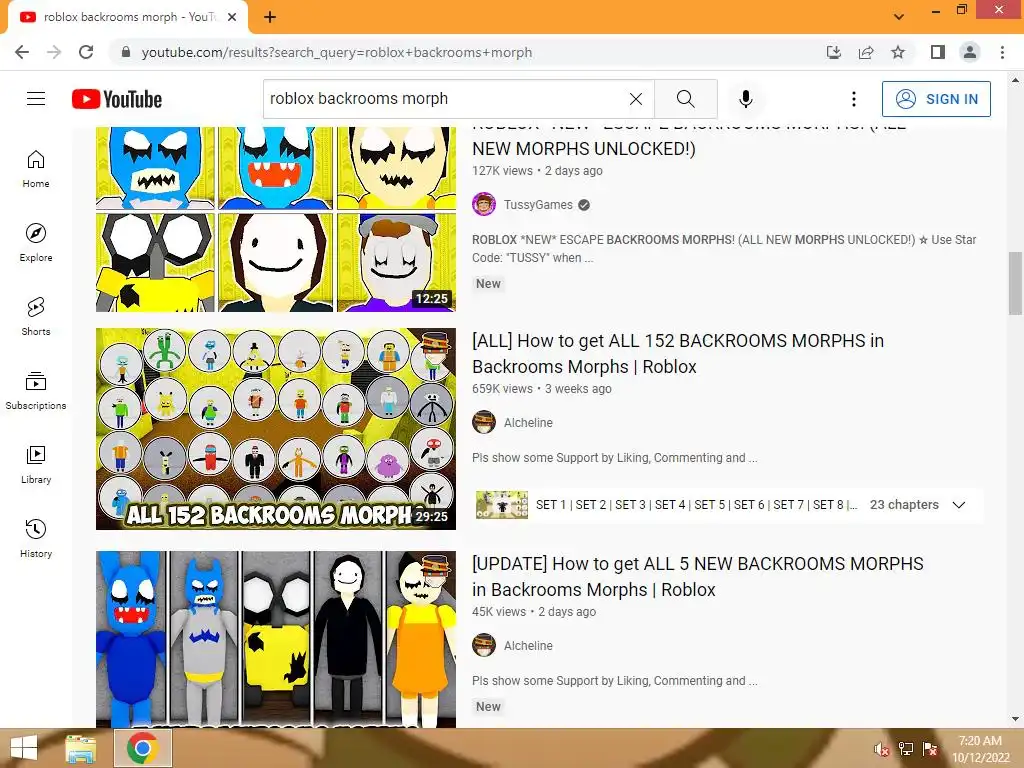Click the magnifying glass search button
This screenshot has height=768, width=1024.
click(686, 99)
